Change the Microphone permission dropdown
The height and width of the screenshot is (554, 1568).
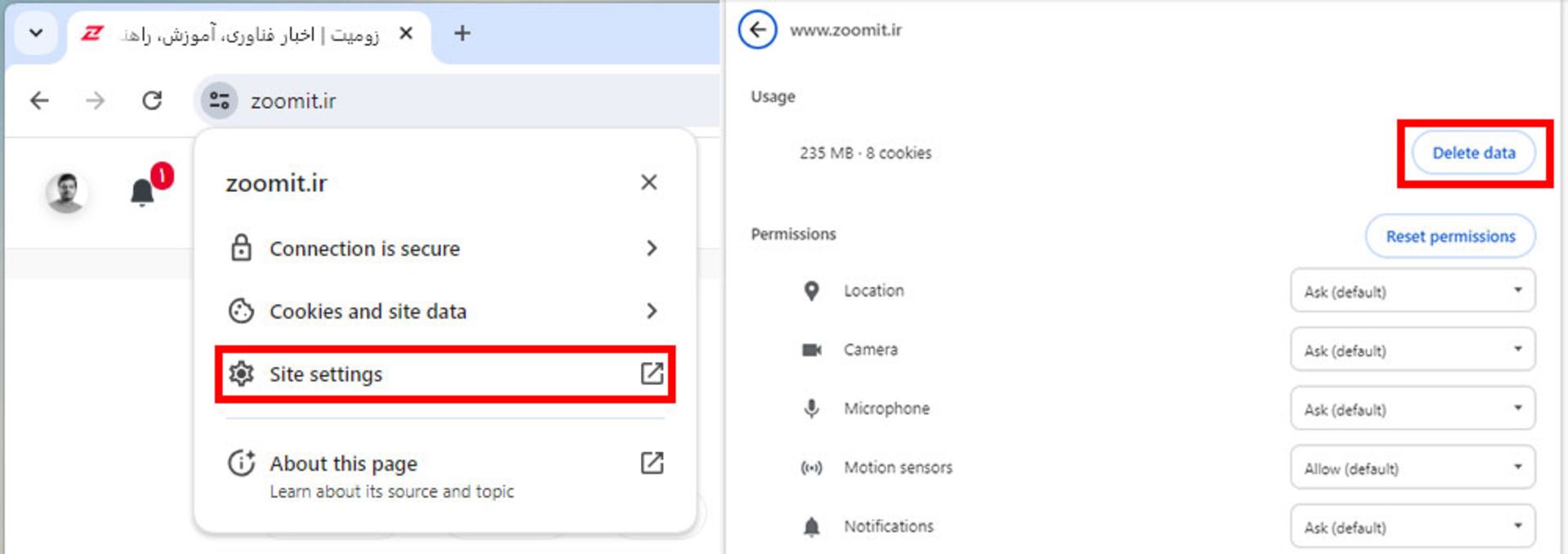1412,409
